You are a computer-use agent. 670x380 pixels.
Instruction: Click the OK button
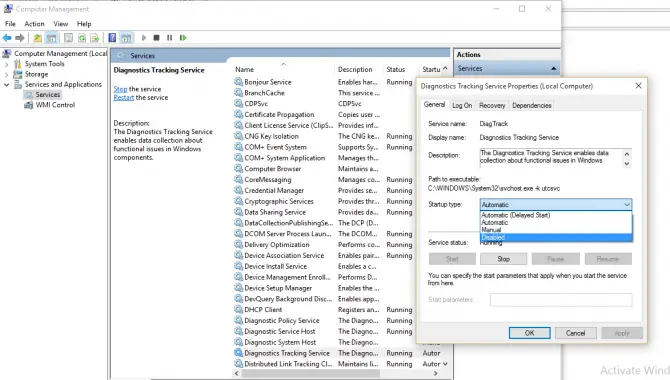coord(529,333)
